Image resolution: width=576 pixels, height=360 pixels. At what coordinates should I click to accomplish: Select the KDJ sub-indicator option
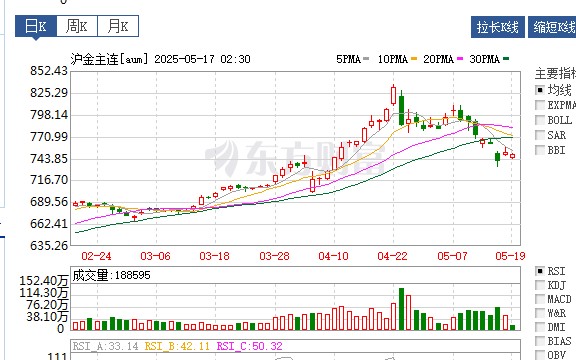click(540, 285)
